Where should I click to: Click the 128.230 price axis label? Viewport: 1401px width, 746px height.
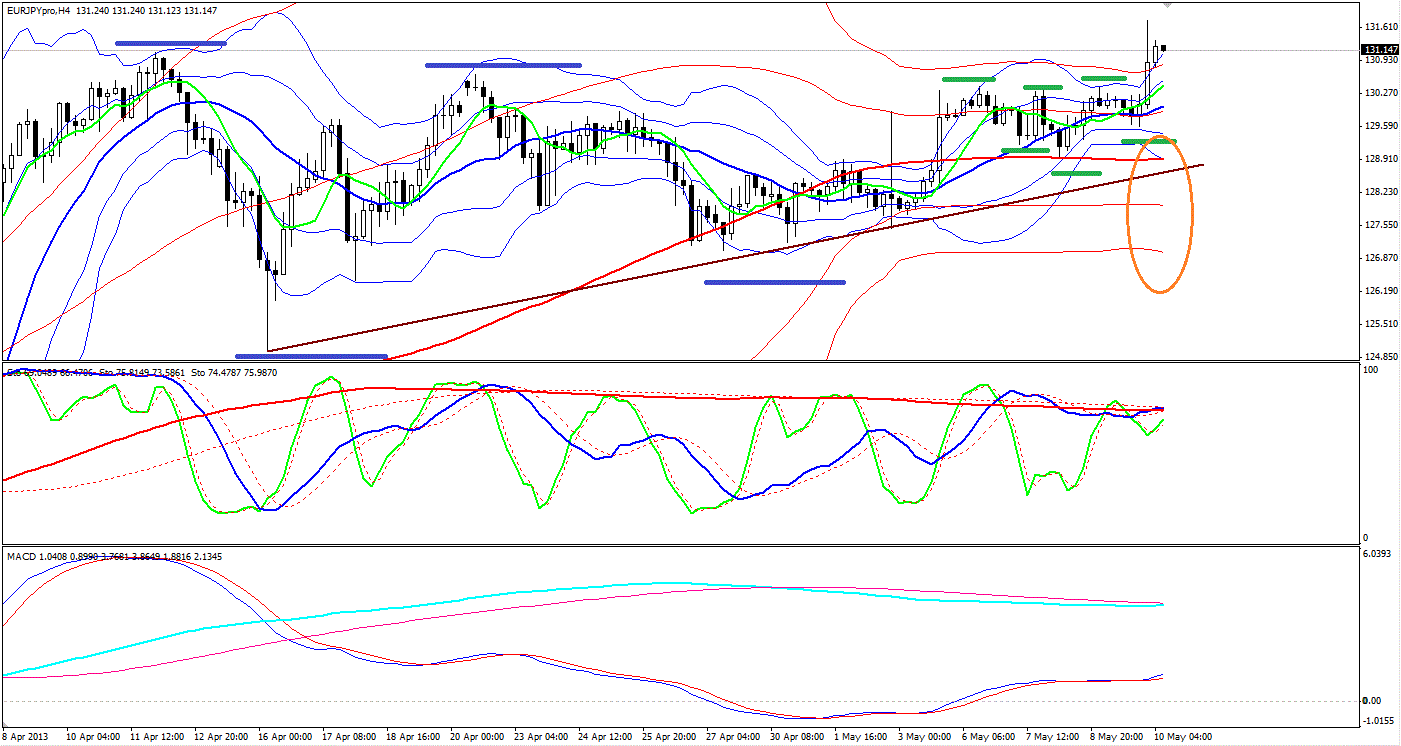click(x=1381, y=192)
